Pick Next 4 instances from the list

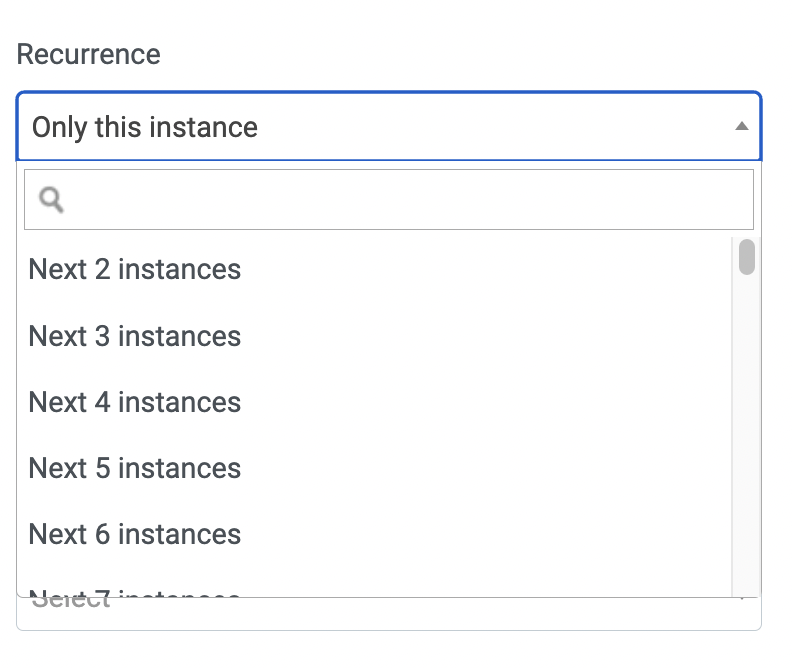point(374,402)
